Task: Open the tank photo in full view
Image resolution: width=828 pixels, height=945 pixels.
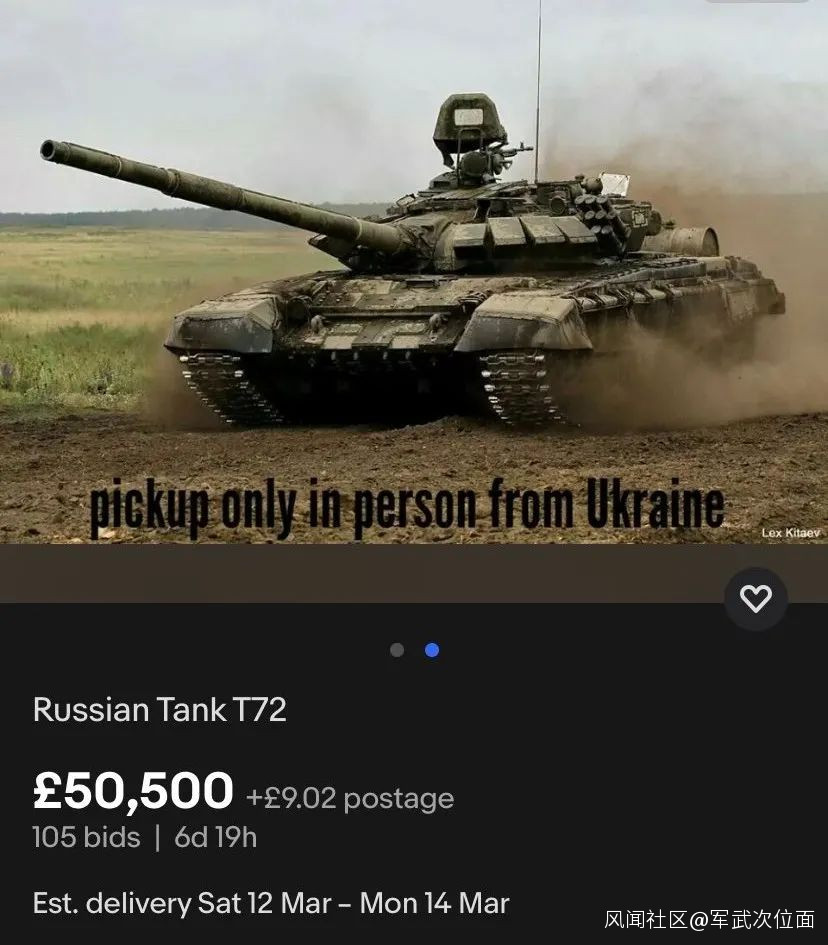Action: pyautogui.click(x=414, y=271)
